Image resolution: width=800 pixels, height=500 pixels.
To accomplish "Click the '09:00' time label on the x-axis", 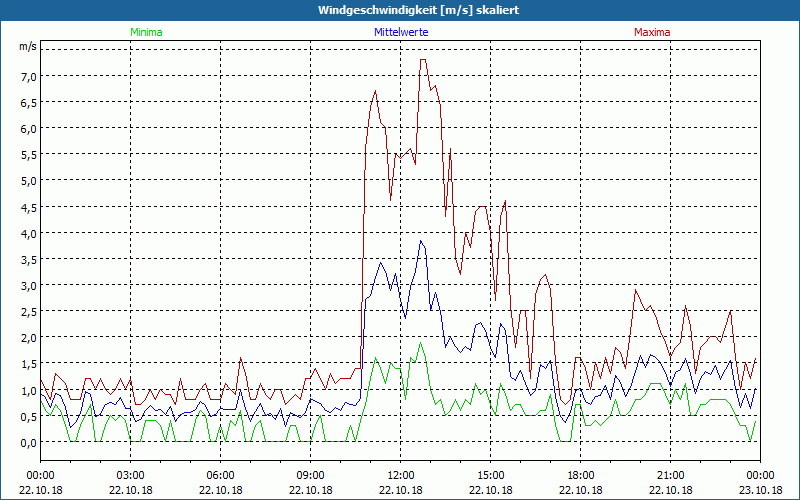I will pyautogui.click(x=311, y=476).
